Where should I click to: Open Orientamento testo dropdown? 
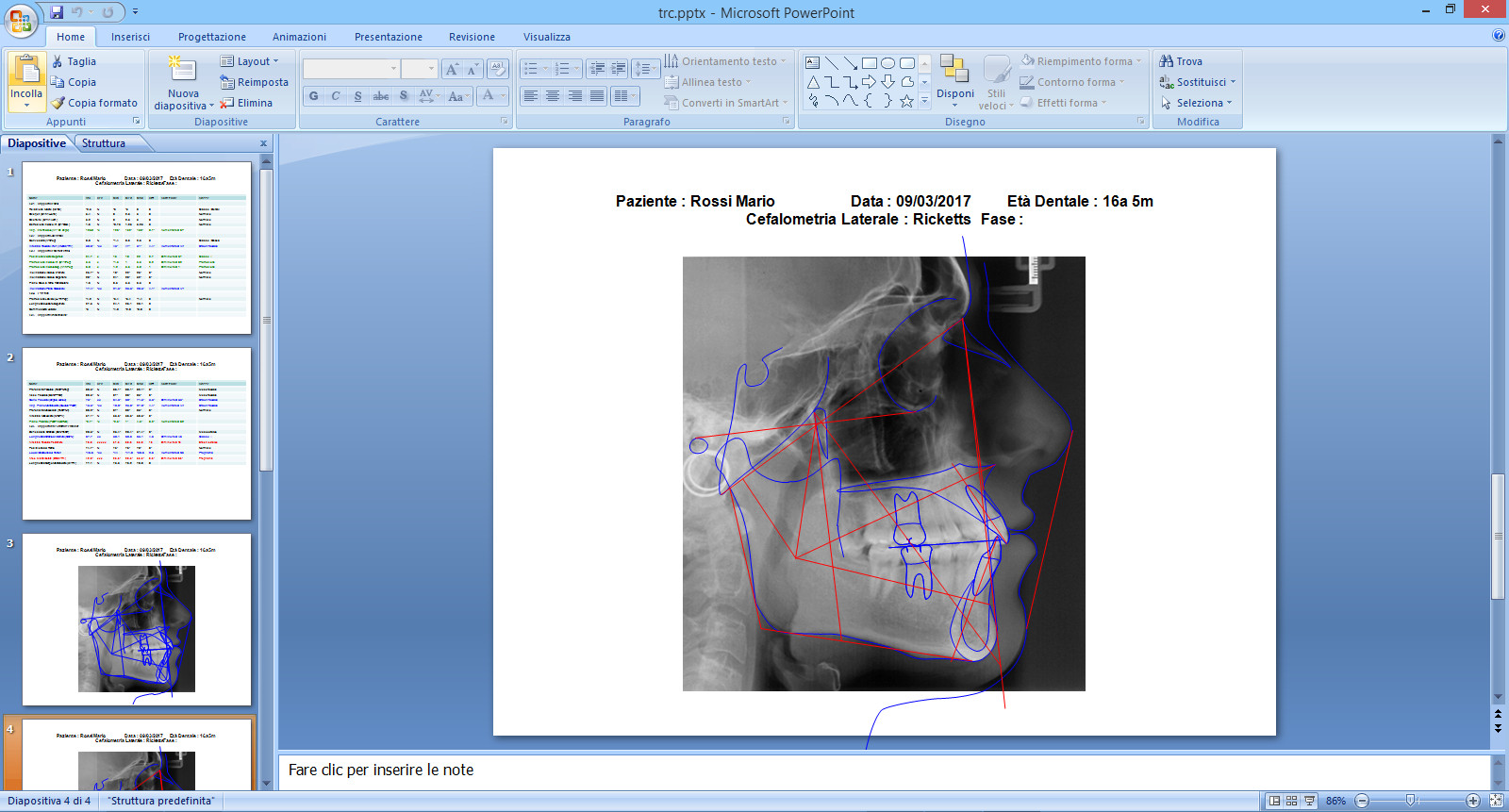725,61
